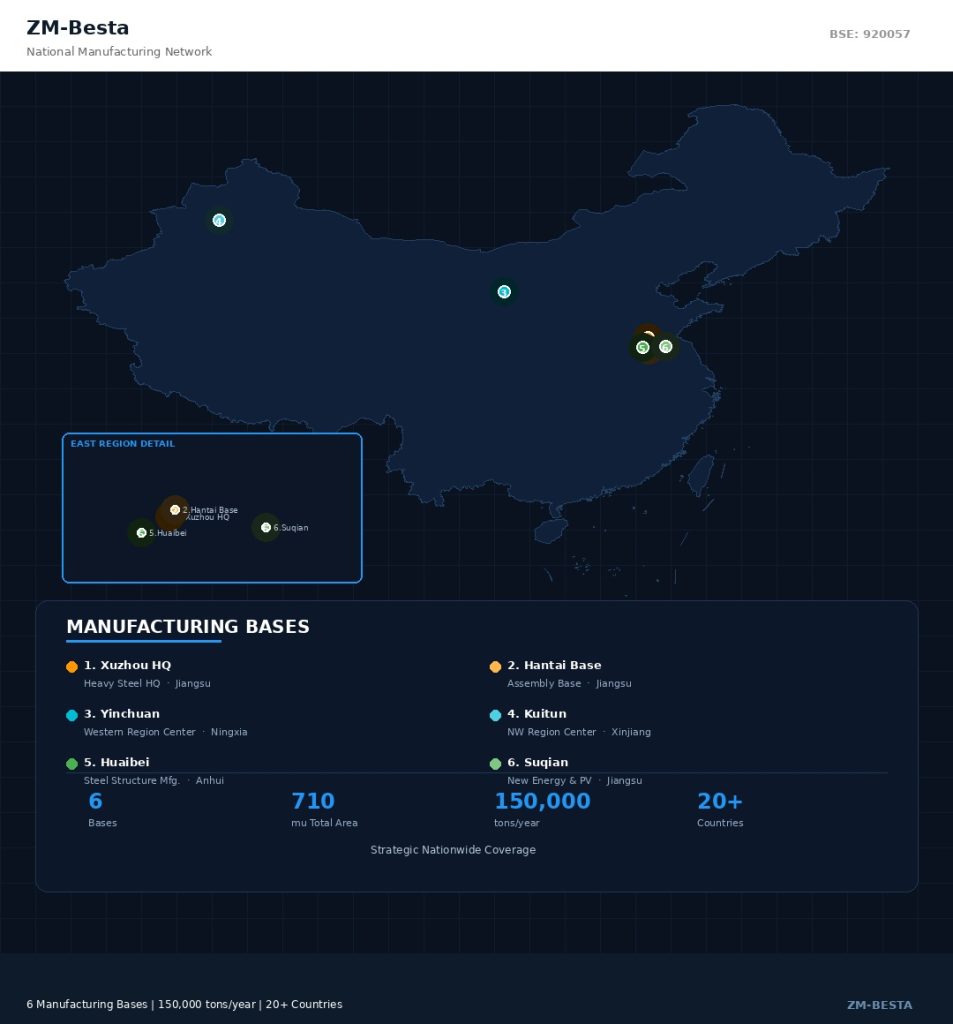Click the Kuitun marker 4 in Xinjiang
The height and width of the screenshot is (1024, 953).
click(x=219, y=221)
